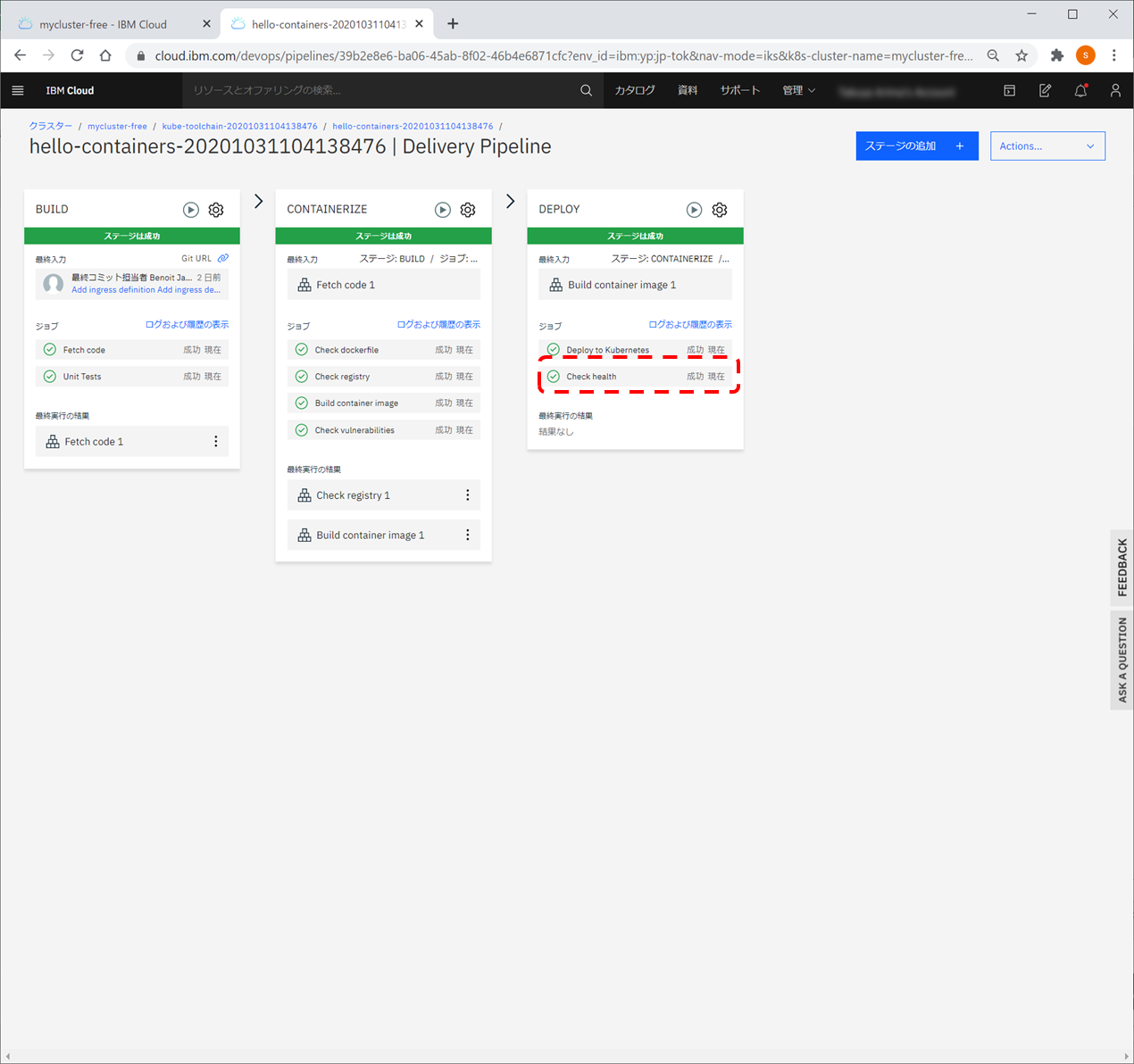Image resolution: width=1134 pixels, height=1064 pixels.
Task: Open CONTAINERIZE input Fetch code 1
Action: (384, 285)
